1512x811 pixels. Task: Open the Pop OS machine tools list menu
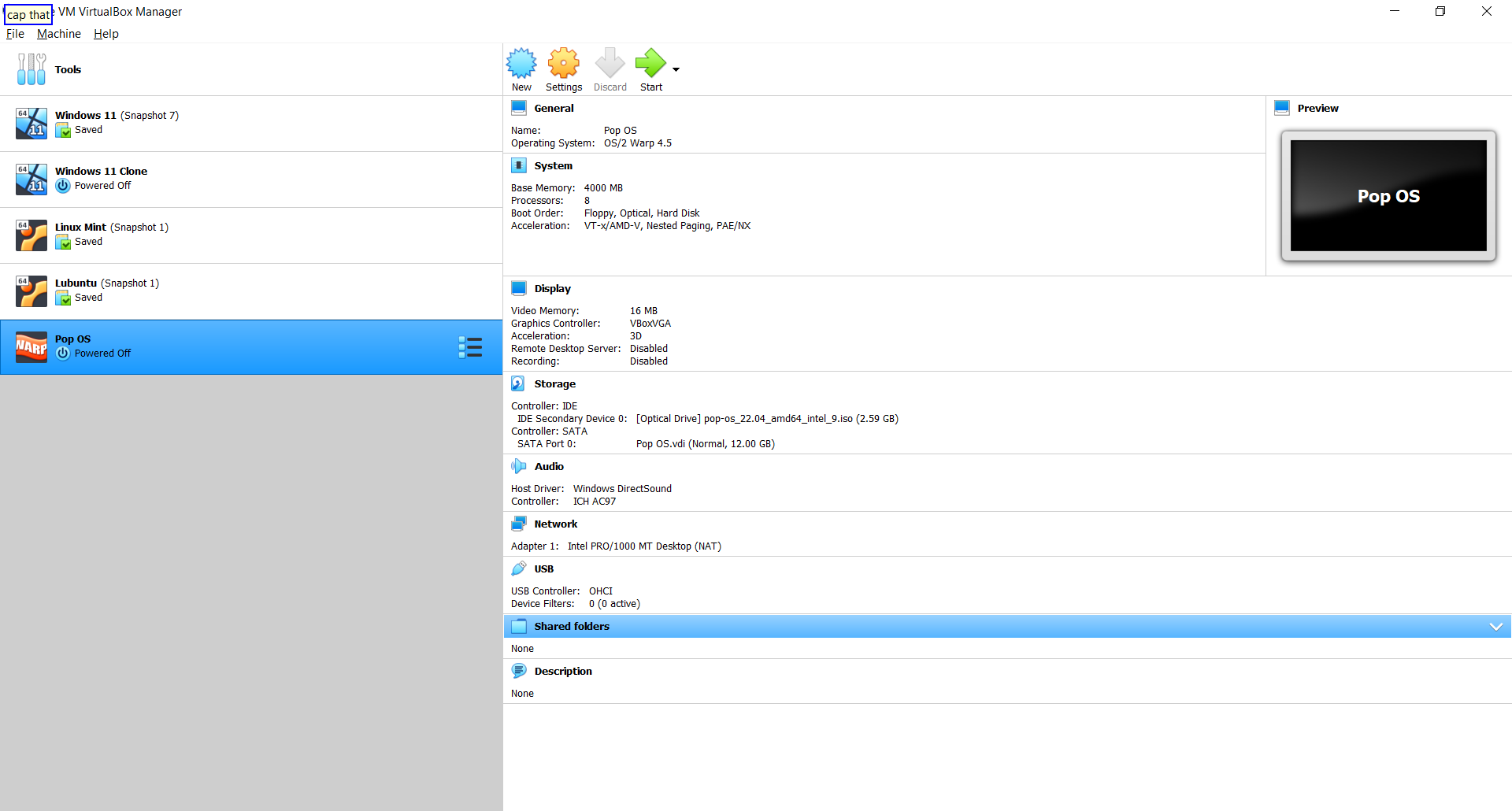pyautogui.click(x=470, y=347)
